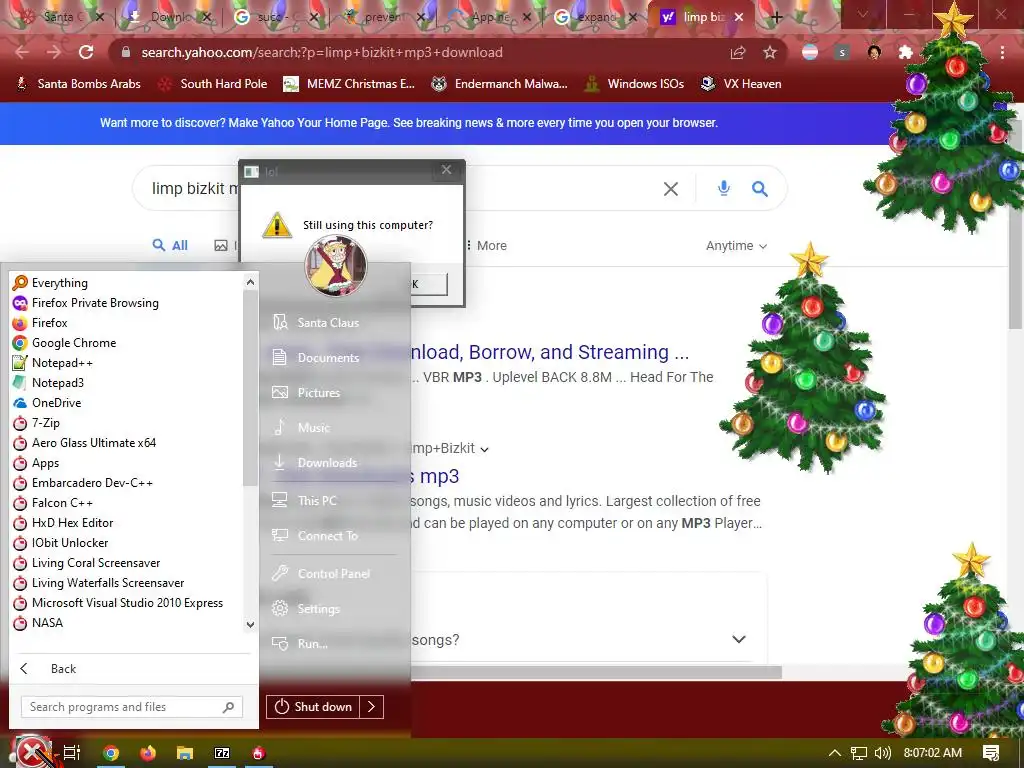Click Chrome icon on the taskbar
Screen dimensions: 1024x768
coord(111,753)
